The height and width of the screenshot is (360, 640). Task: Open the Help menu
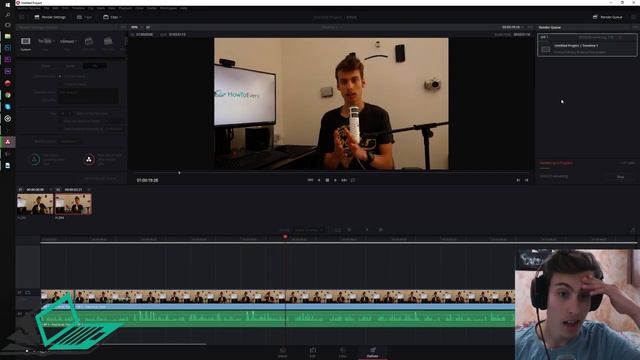[184, 8]
